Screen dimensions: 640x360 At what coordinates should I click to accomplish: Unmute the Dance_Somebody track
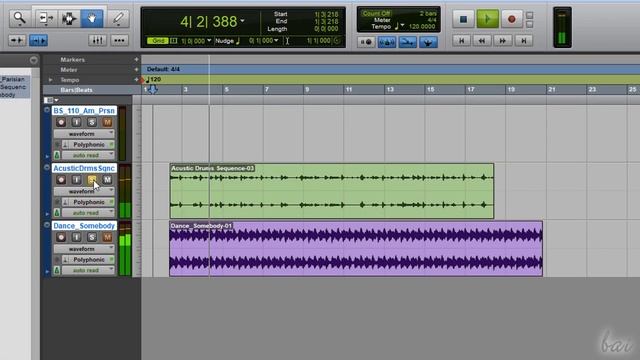click(107, 237)
